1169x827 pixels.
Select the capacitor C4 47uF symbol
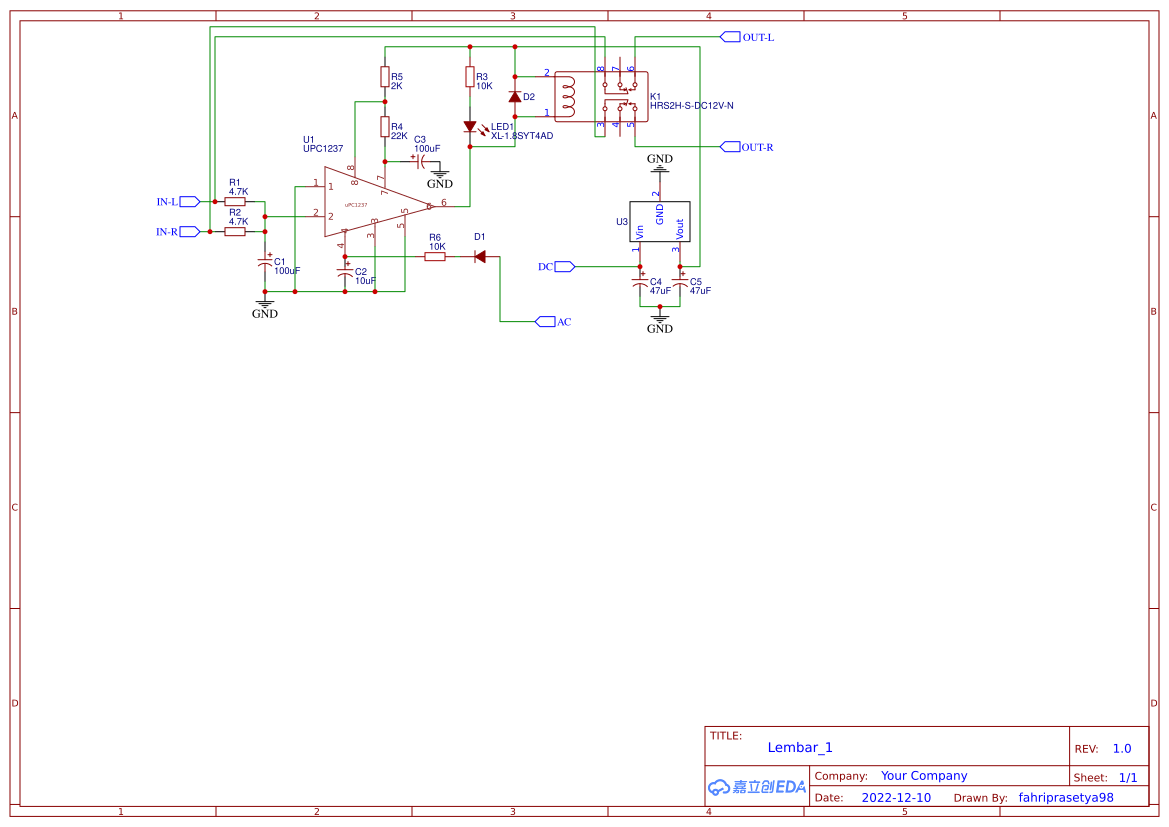[x=638, y=282]
